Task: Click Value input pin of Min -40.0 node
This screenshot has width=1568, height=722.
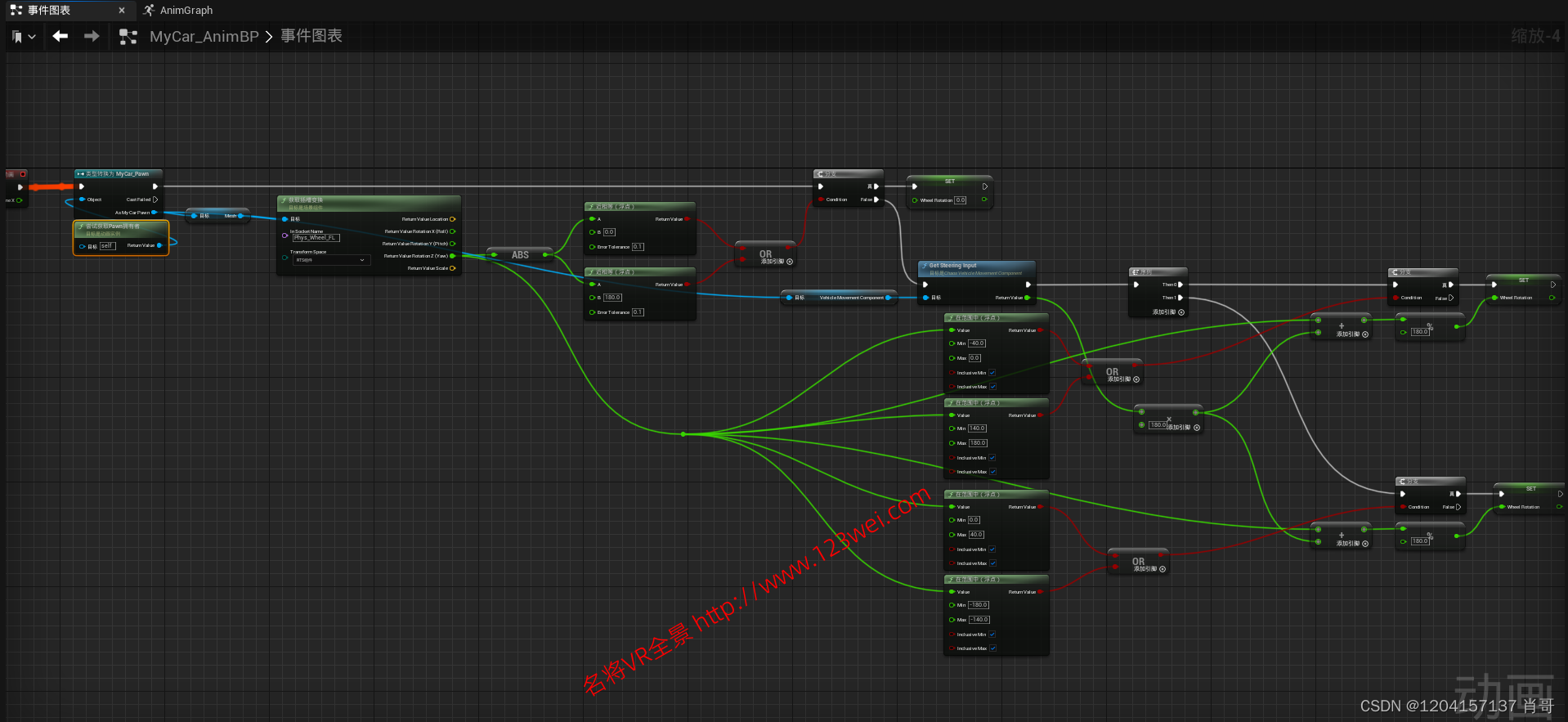Action: [951, 330]
